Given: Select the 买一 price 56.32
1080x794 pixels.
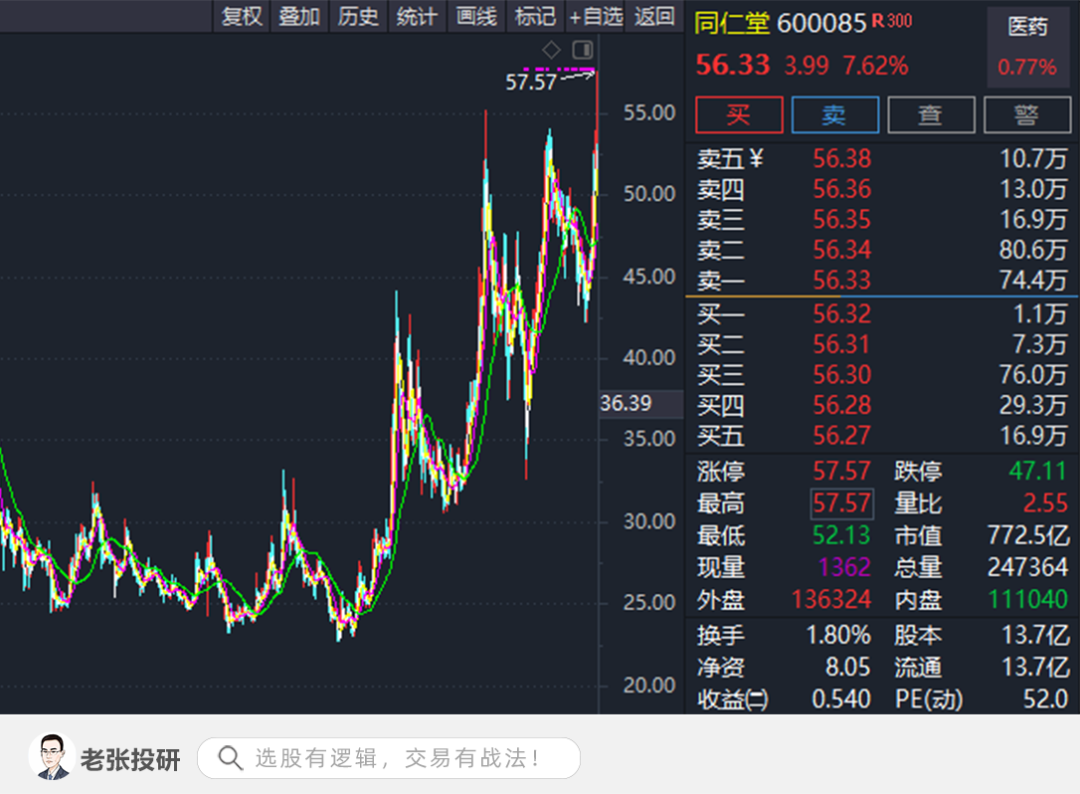Looking at the screenshot, I should (842, 314).
